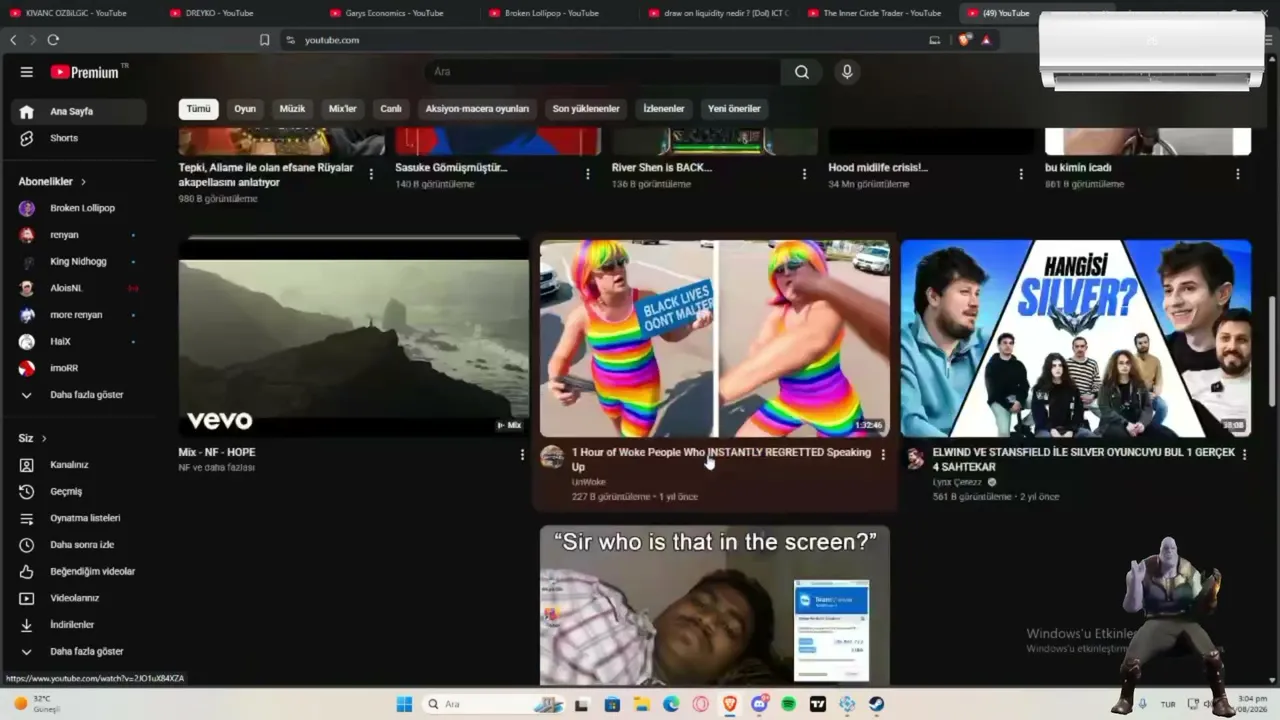Open the Lynx Çerezz channel name link

pyautogui.click(x=958, y=482)
